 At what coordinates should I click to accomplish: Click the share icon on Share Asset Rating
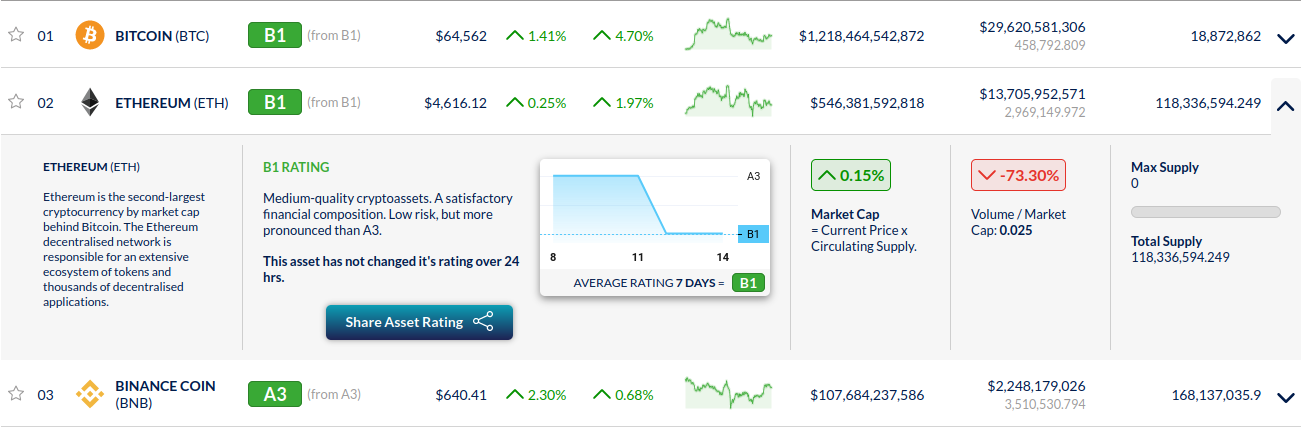pyautogui.click(x=484, y=322)
